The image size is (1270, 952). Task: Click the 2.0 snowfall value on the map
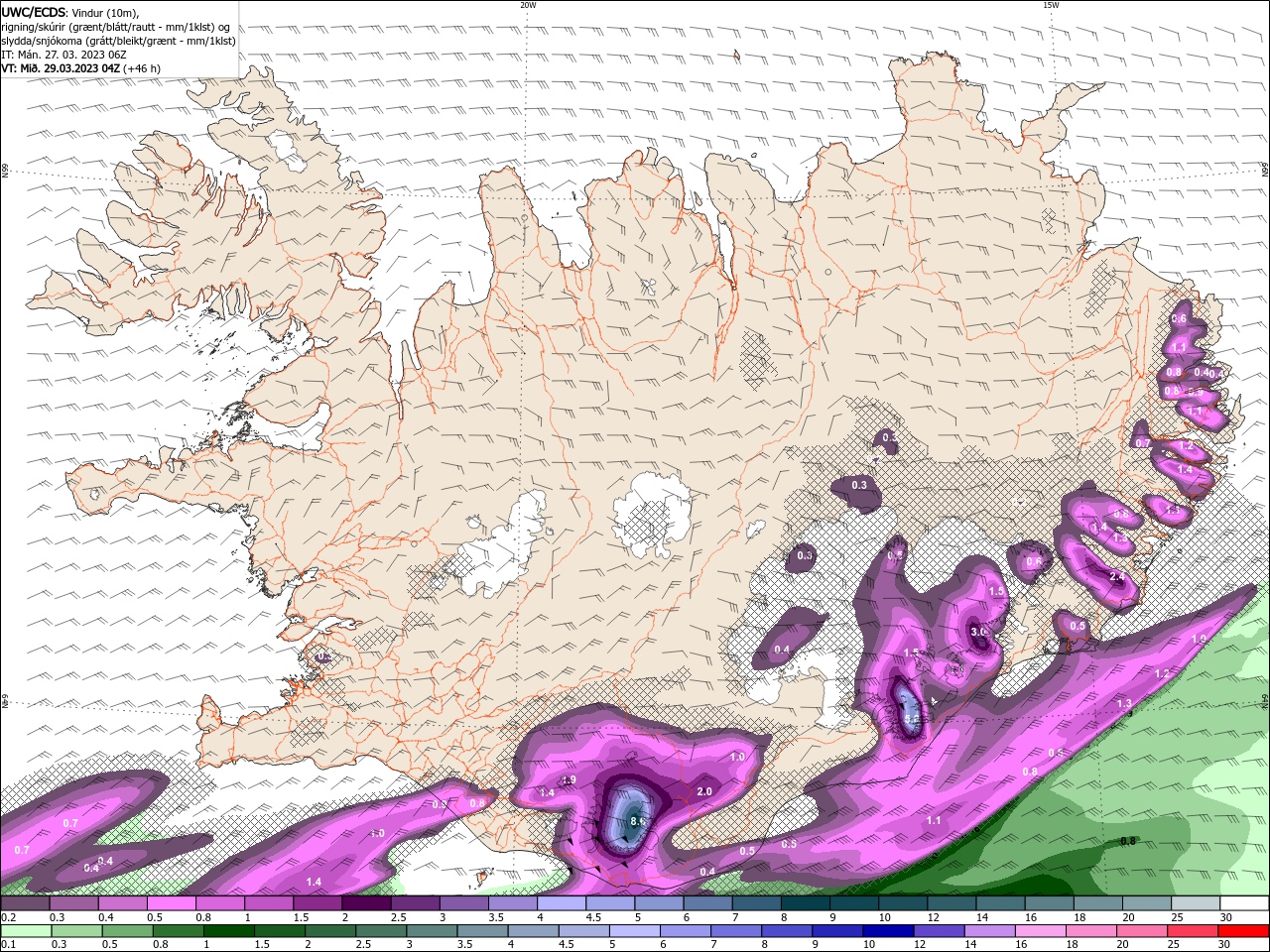pyautogui.click(x=705, y=791)
